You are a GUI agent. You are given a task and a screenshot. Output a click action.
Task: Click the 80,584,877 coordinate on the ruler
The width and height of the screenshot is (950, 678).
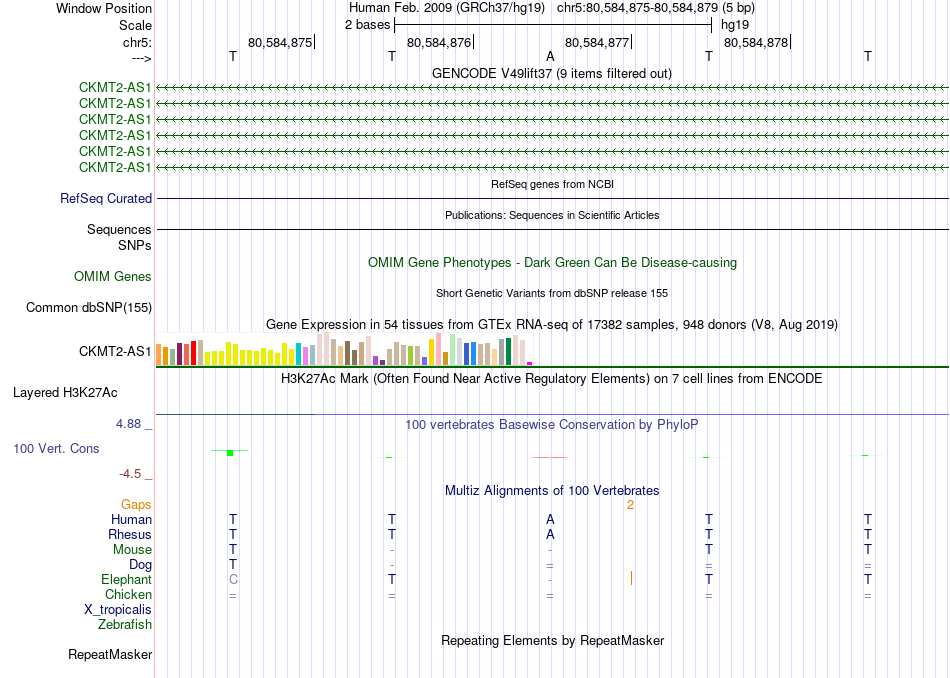pyautogui.click(x=597, y=42)
